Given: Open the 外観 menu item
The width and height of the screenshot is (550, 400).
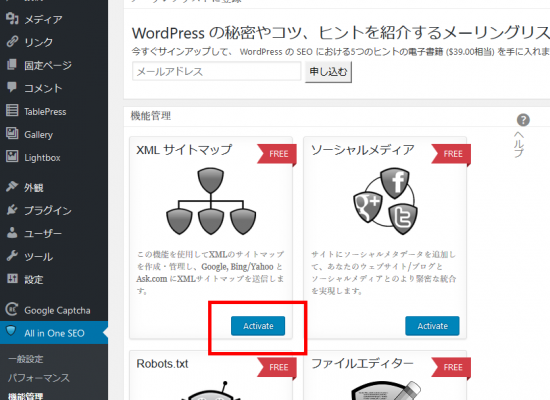Looking at the screenshot, I should tap(54, 187).
